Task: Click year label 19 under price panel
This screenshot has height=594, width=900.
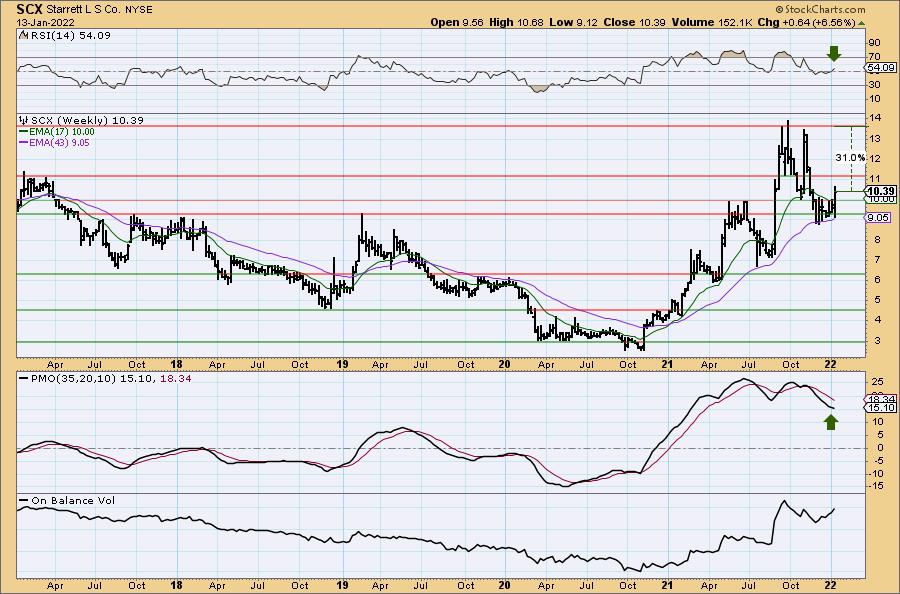Action: click(343, 364)
